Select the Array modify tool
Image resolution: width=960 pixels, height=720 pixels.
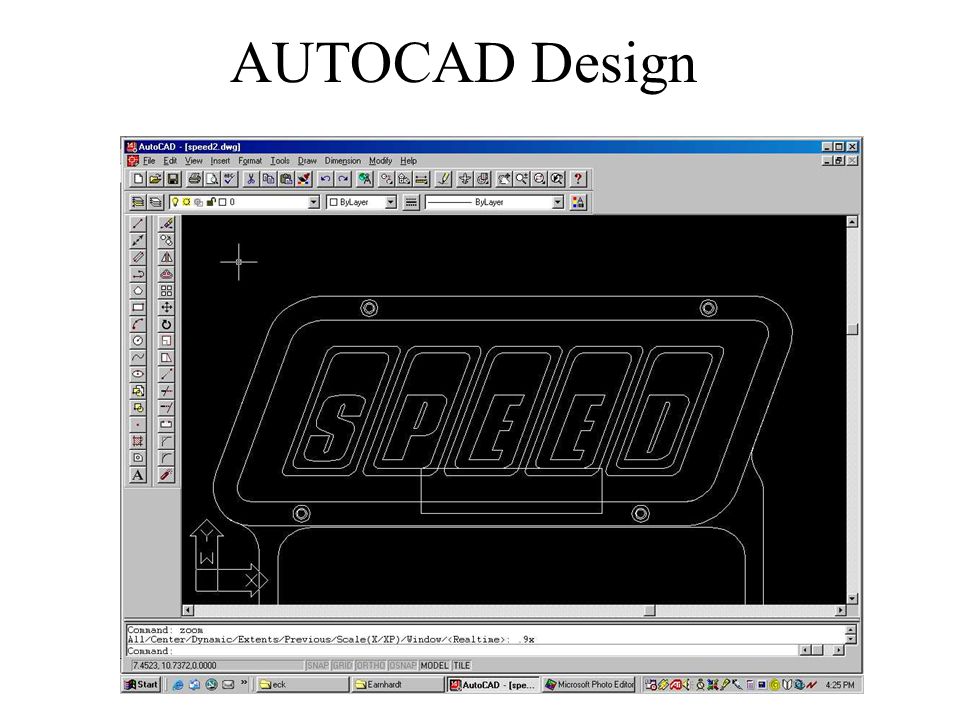[166, 291]
